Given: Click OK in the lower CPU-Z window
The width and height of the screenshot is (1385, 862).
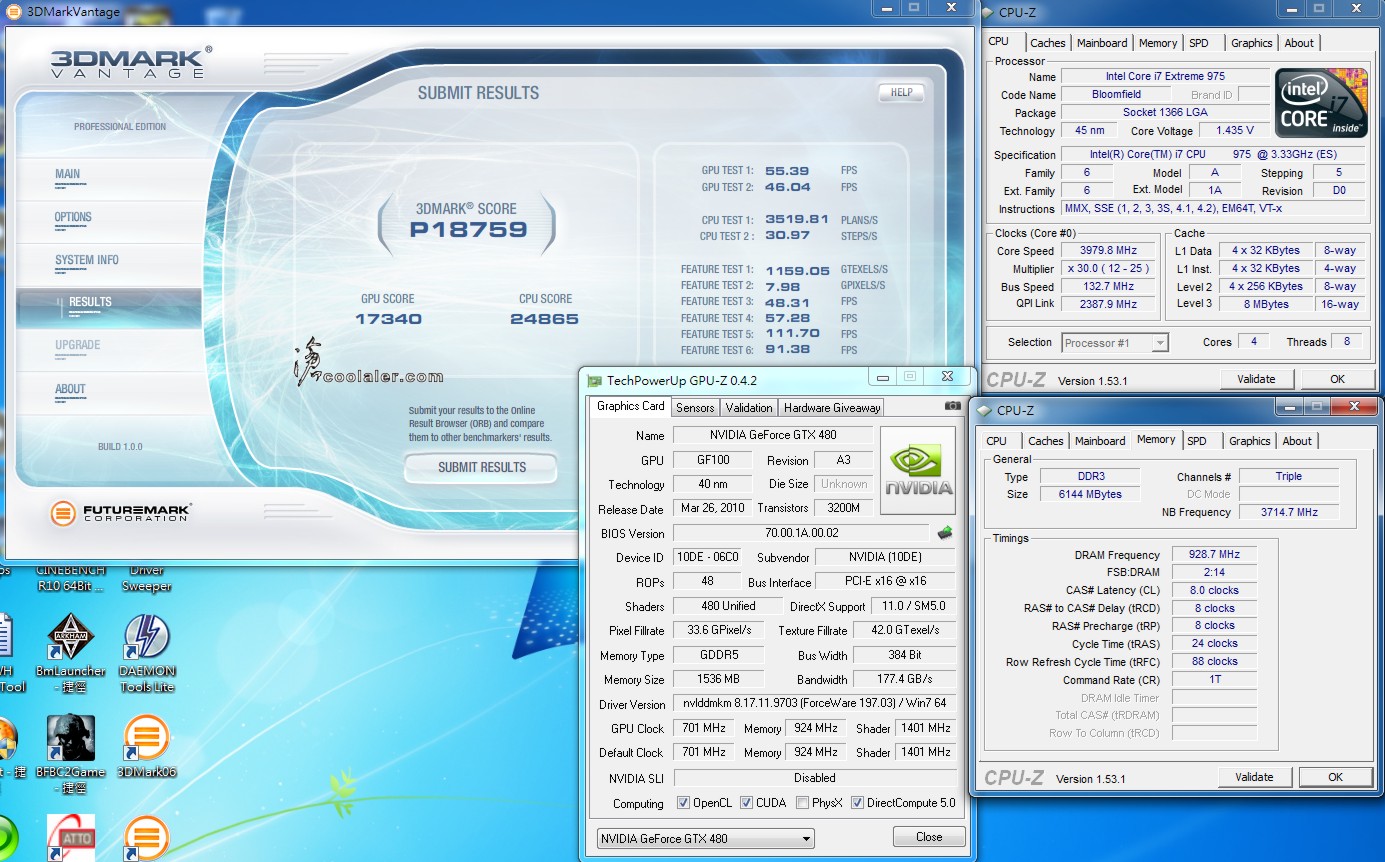Looking at the screenshot, I should click(x=1335, y=777).
